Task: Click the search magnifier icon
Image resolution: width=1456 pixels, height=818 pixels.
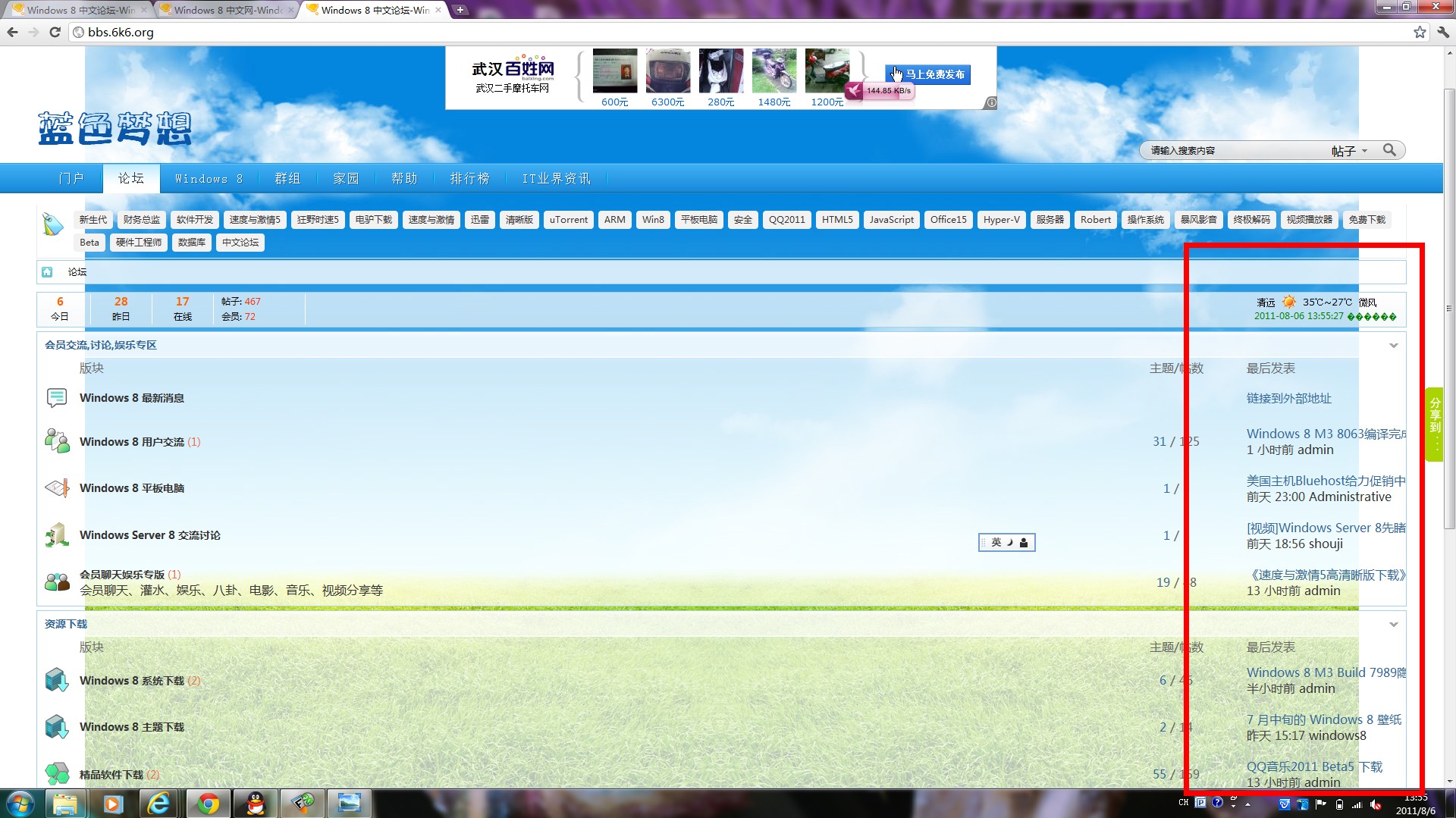Action: point(1389,150)
